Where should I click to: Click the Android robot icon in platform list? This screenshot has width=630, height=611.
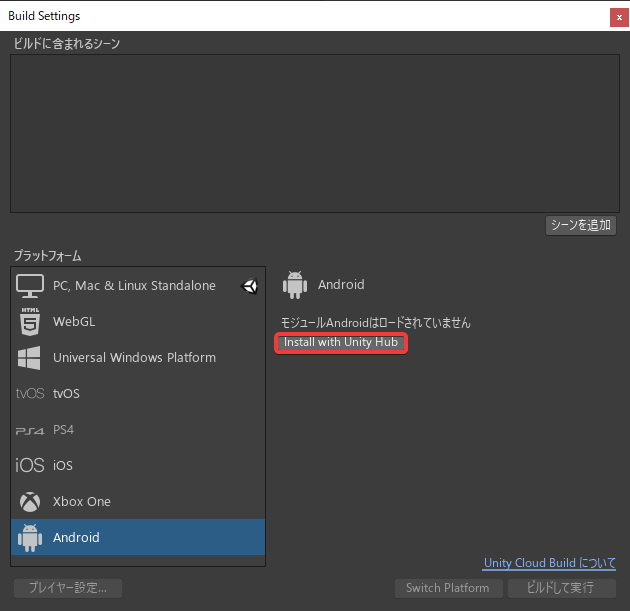click(30, 537)
